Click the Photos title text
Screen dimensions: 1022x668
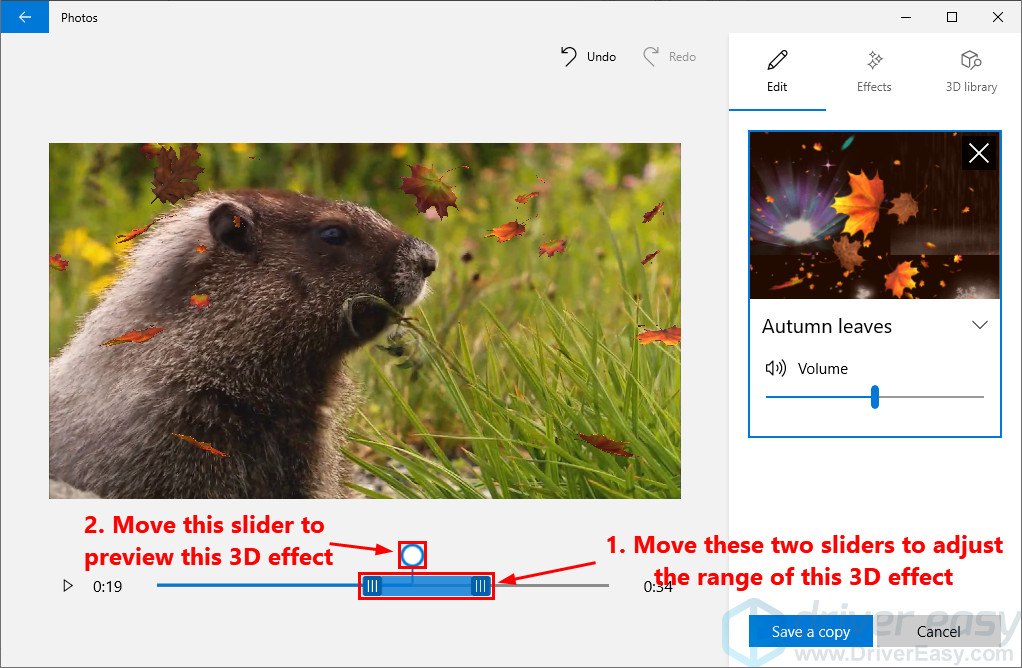coord(79,18)
